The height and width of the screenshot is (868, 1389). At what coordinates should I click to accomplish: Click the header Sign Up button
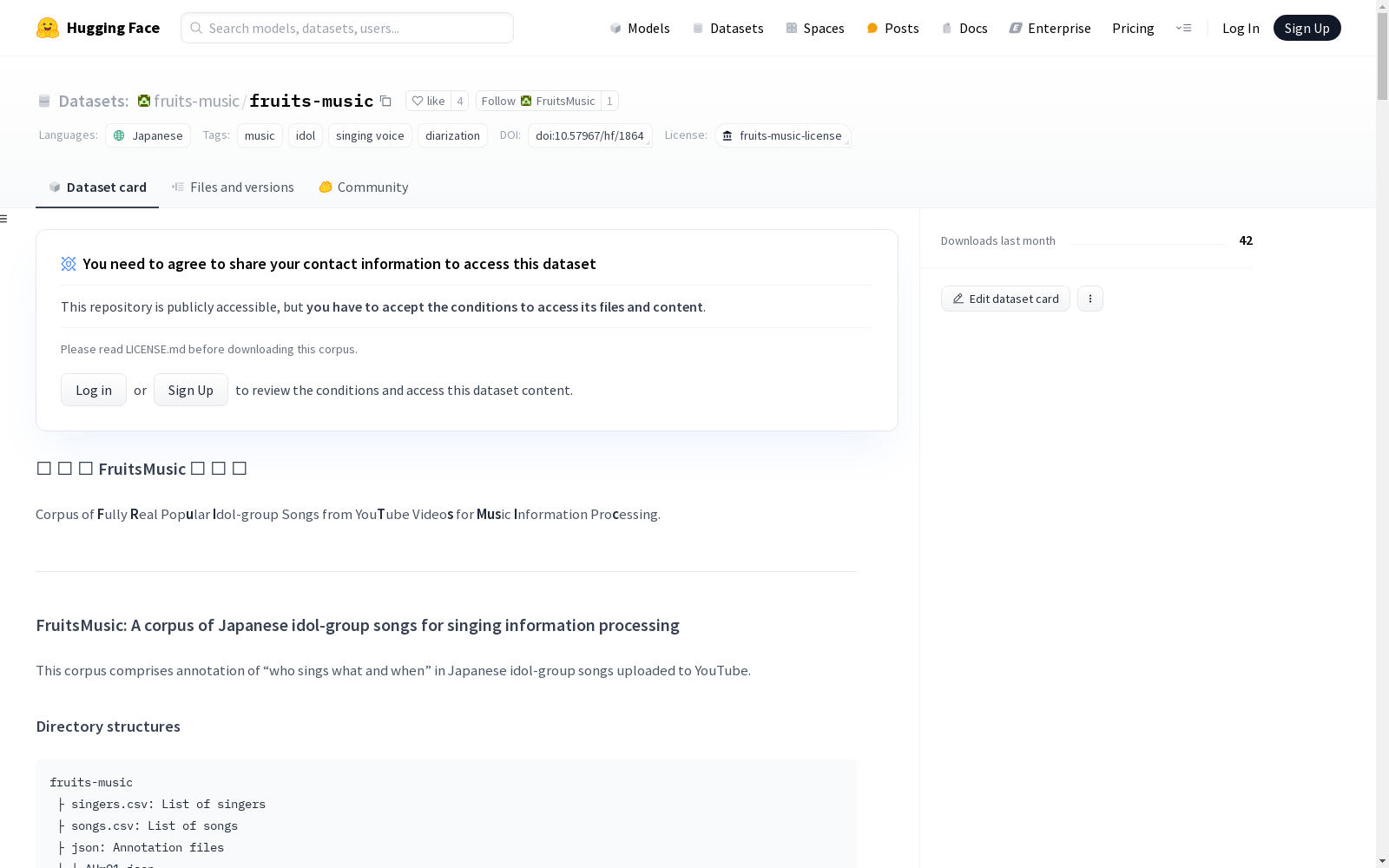click(1307, 28)
